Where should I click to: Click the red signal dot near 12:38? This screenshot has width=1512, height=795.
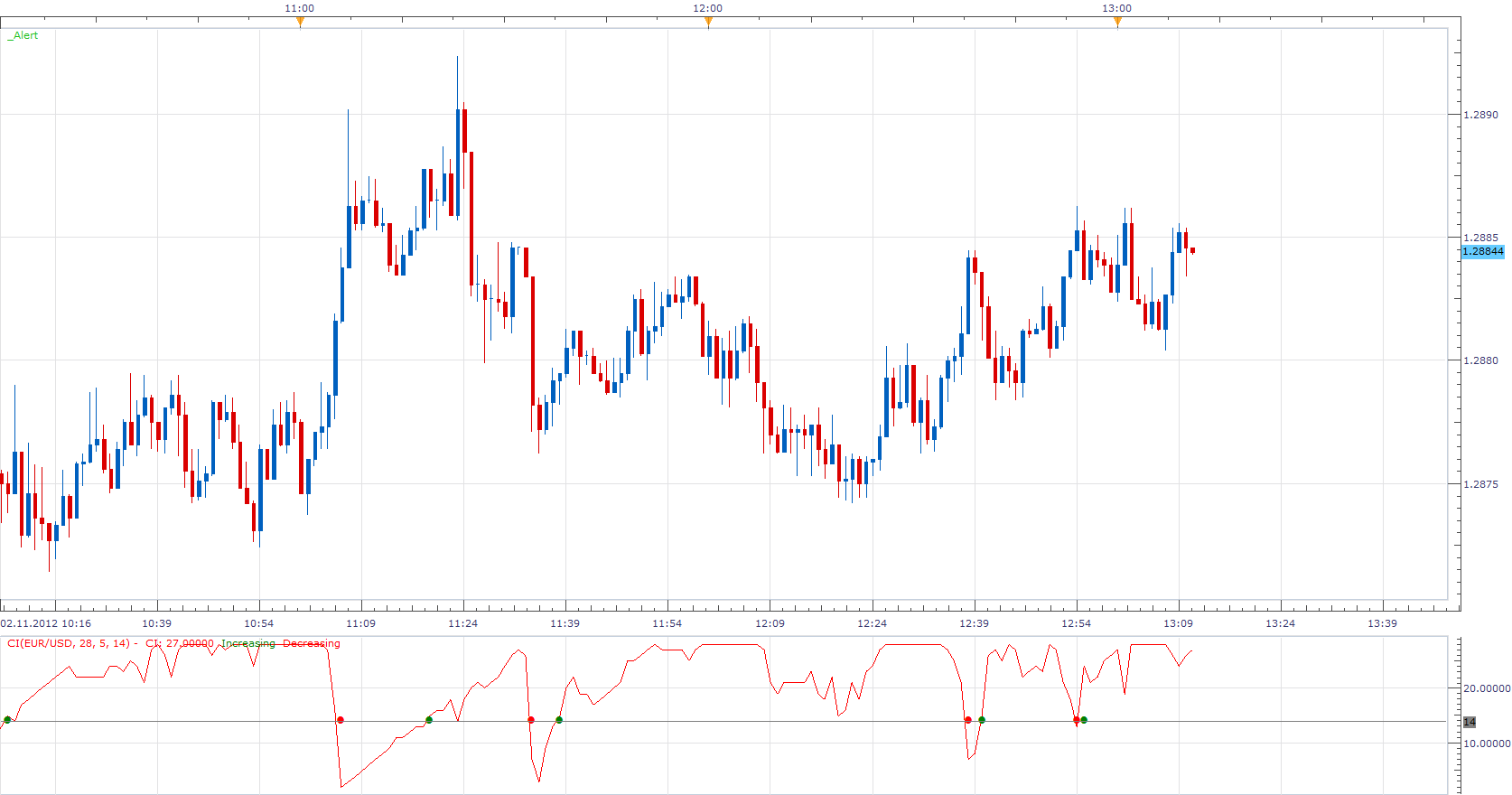pos(968,720)
